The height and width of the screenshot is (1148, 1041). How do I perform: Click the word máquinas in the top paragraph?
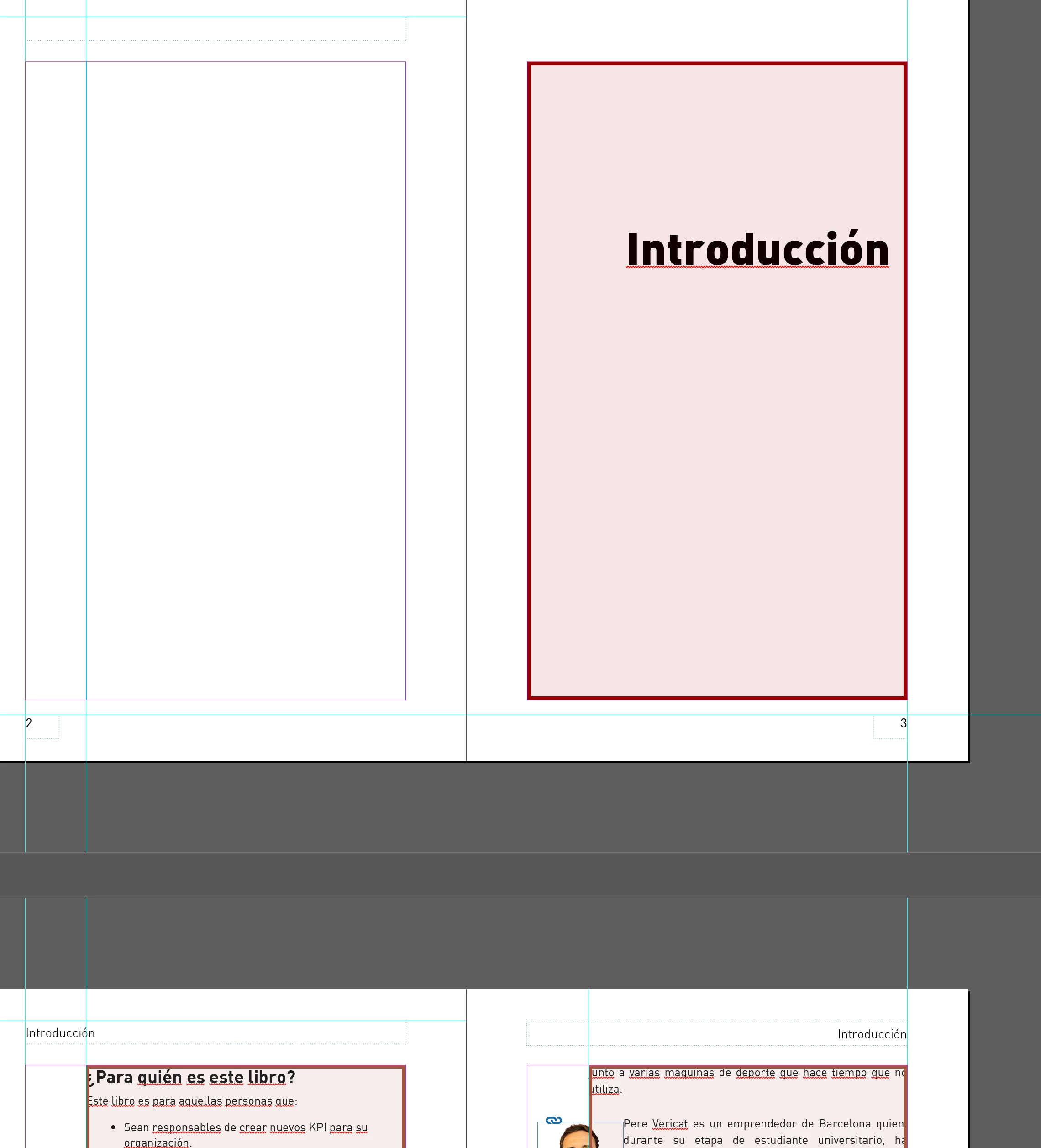(689, 1074)
